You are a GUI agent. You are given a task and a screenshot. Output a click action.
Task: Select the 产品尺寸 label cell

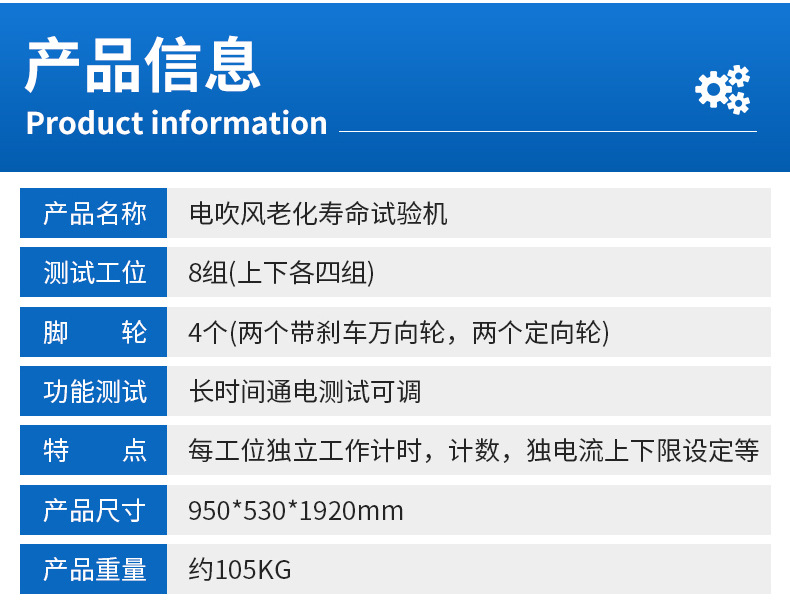pos(95,511)
